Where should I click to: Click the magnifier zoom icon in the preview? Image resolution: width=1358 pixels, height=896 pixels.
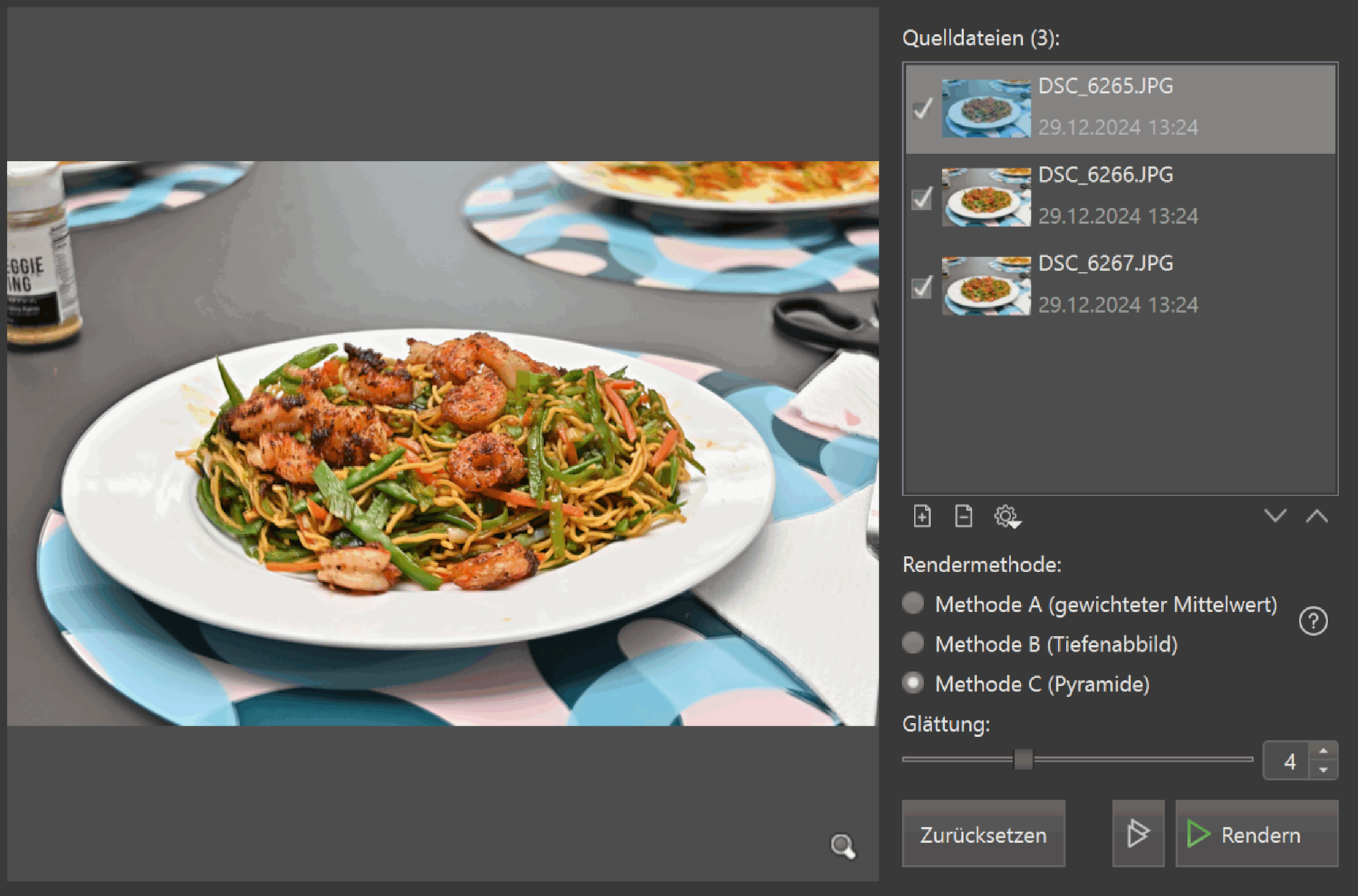843,846
